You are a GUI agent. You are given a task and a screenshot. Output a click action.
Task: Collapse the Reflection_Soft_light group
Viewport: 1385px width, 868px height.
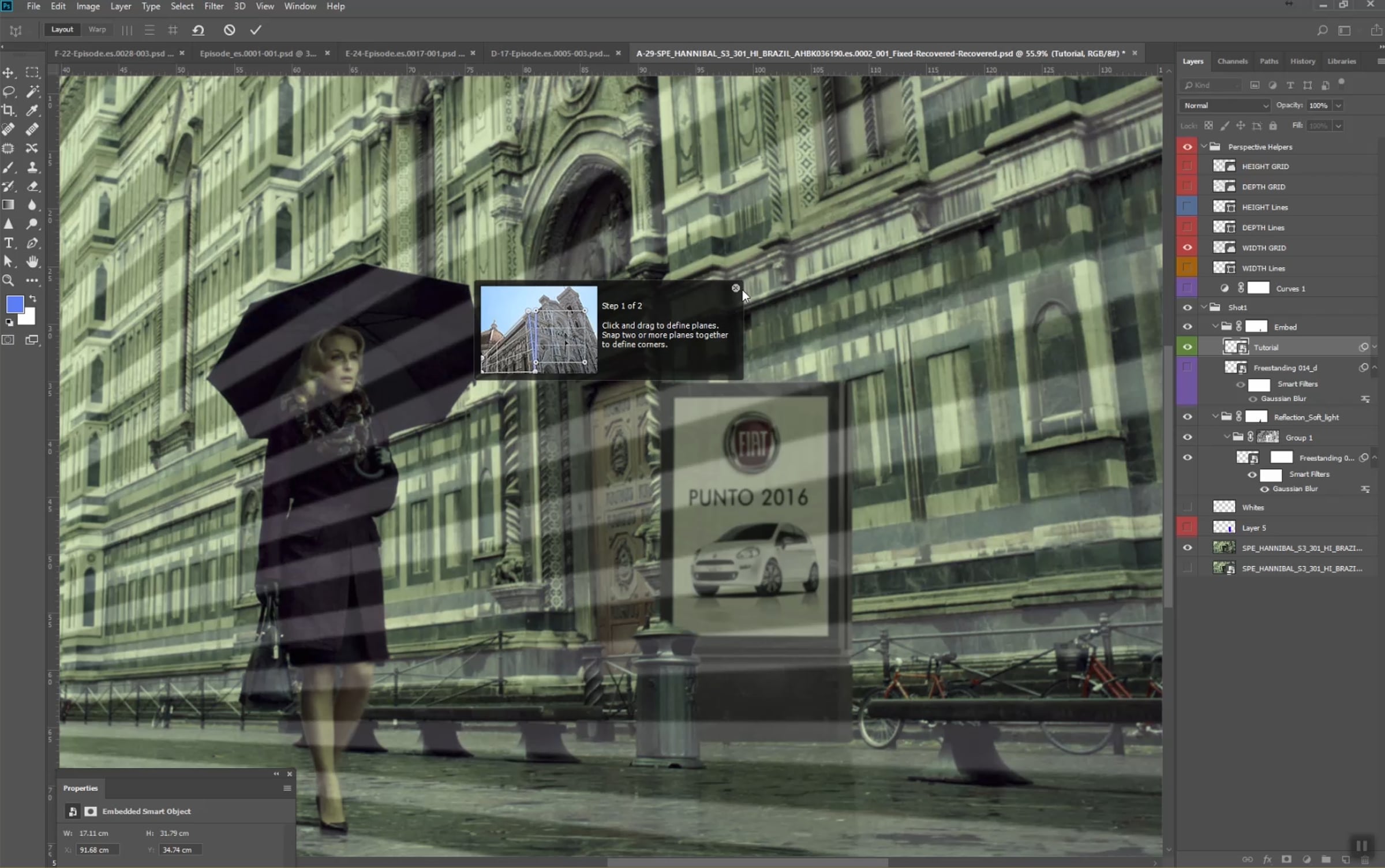[x=1216, y=417]
